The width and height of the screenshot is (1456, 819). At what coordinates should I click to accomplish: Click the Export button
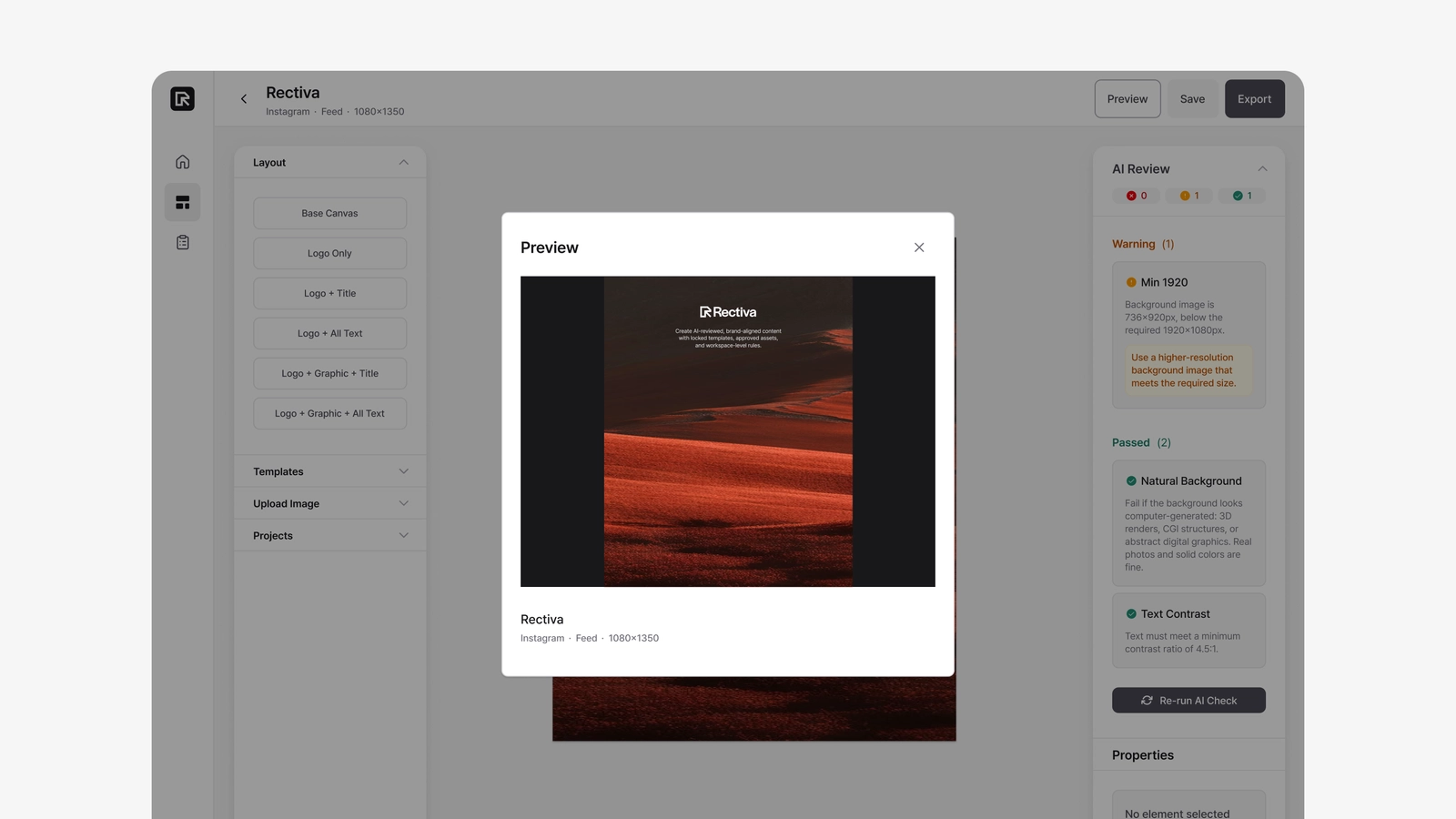(x=1254, y=99)
